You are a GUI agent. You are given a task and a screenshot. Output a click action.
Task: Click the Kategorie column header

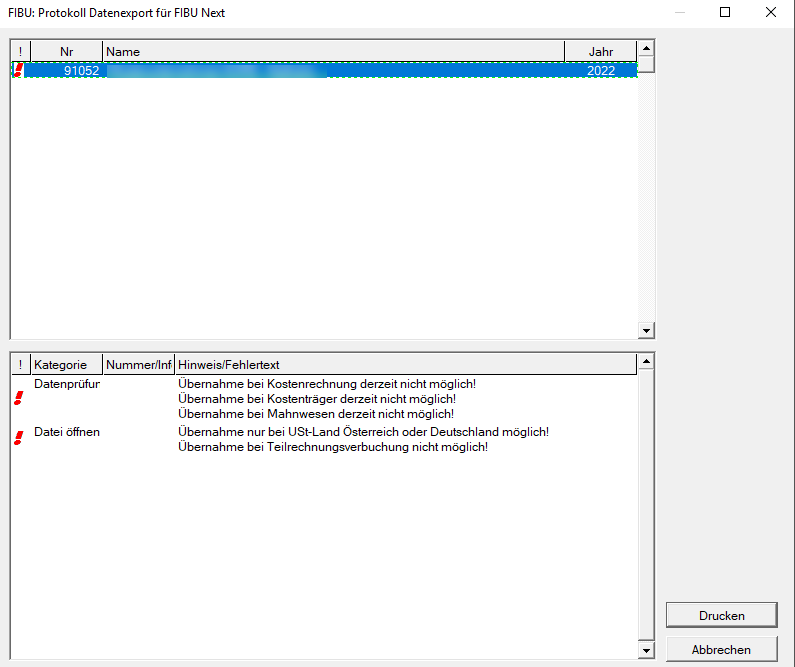pyautogui.click(x=67, y=365)
